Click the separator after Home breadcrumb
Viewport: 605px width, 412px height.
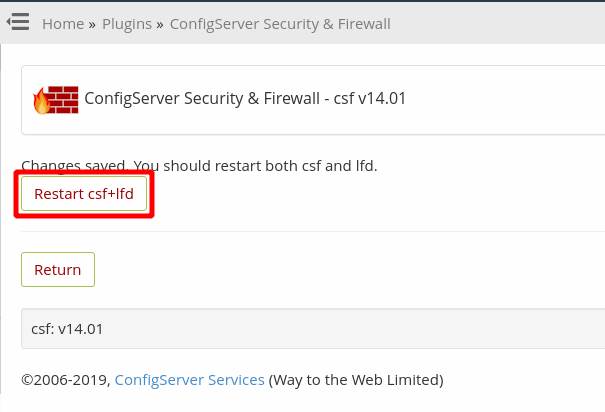91,23
